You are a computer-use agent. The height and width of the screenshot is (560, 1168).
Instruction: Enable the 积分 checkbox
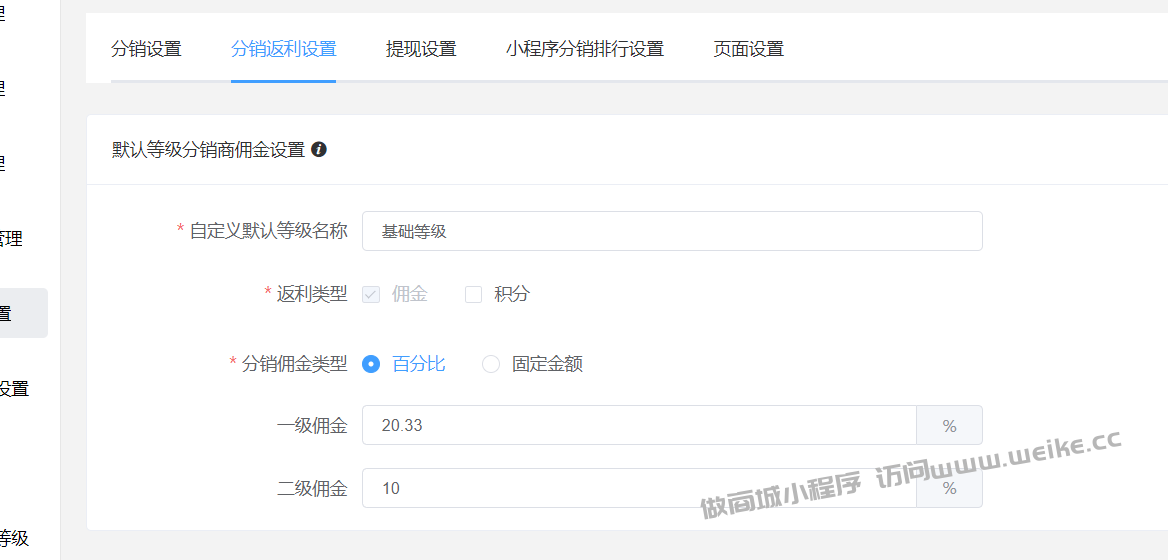pyautogui.click(x=474, y=295)
